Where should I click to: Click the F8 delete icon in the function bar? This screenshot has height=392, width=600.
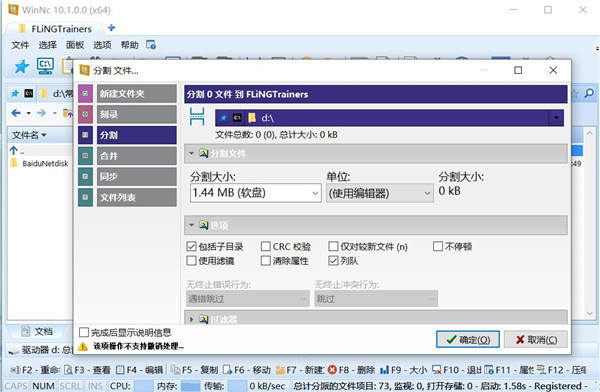click(x=332, y=370)
